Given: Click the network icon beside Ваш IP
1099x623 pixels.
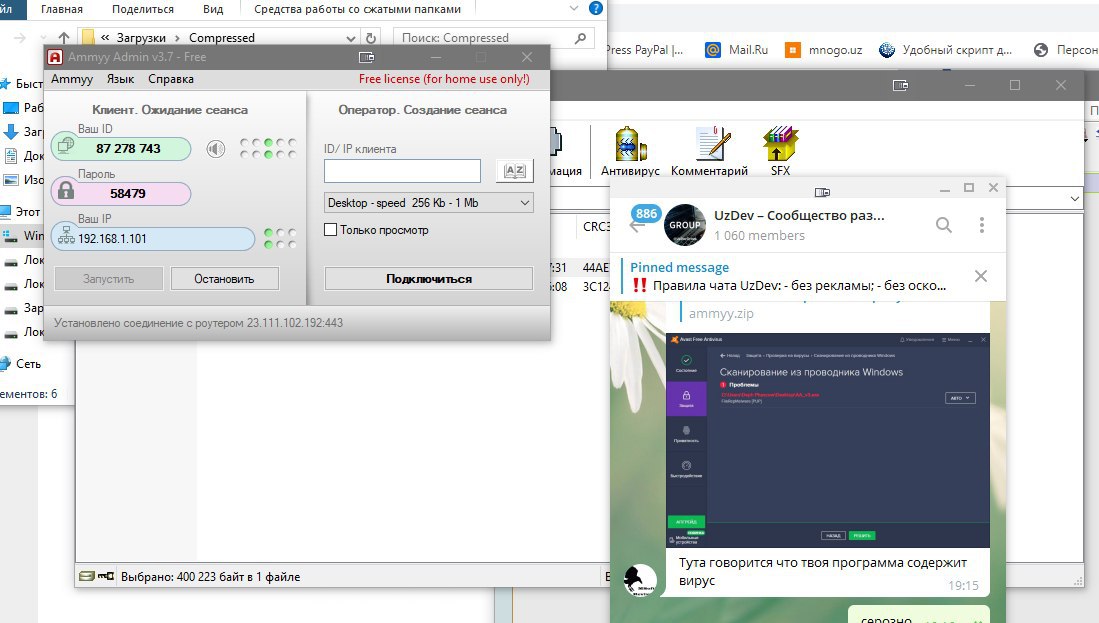Looking at the screenshot, I should point(66,235).
